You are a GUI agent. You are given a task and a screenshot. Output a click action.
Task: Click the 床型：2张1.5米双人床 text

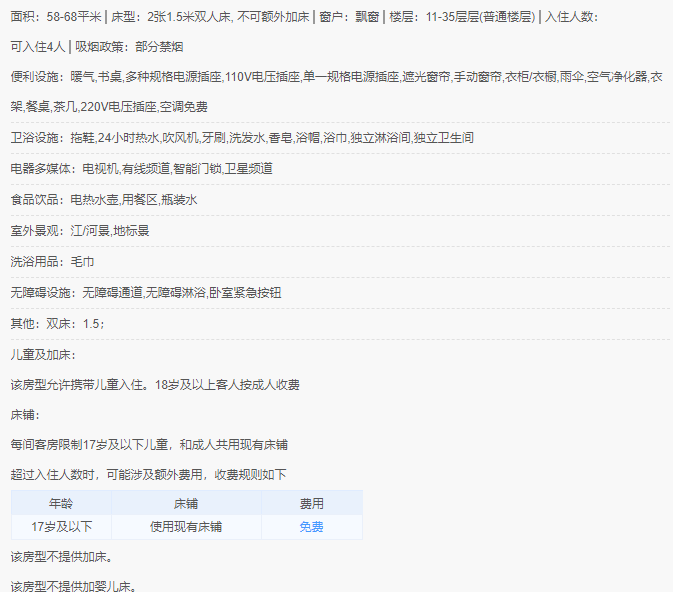[171, 17]
